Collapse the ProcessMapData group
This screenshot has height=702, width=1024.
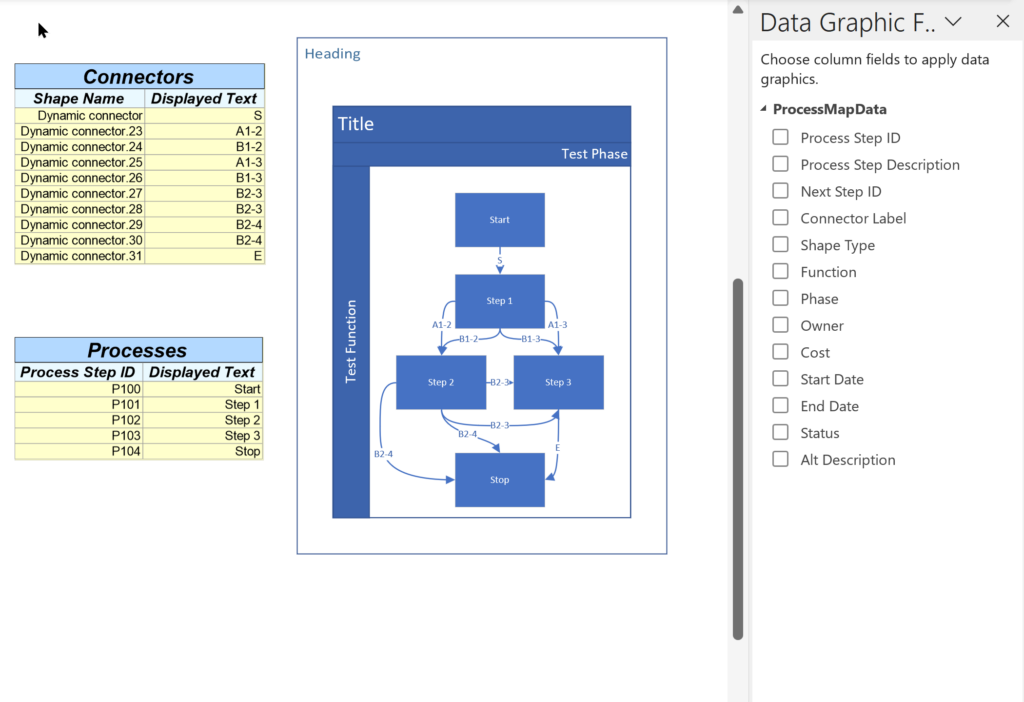click(763, 109)
